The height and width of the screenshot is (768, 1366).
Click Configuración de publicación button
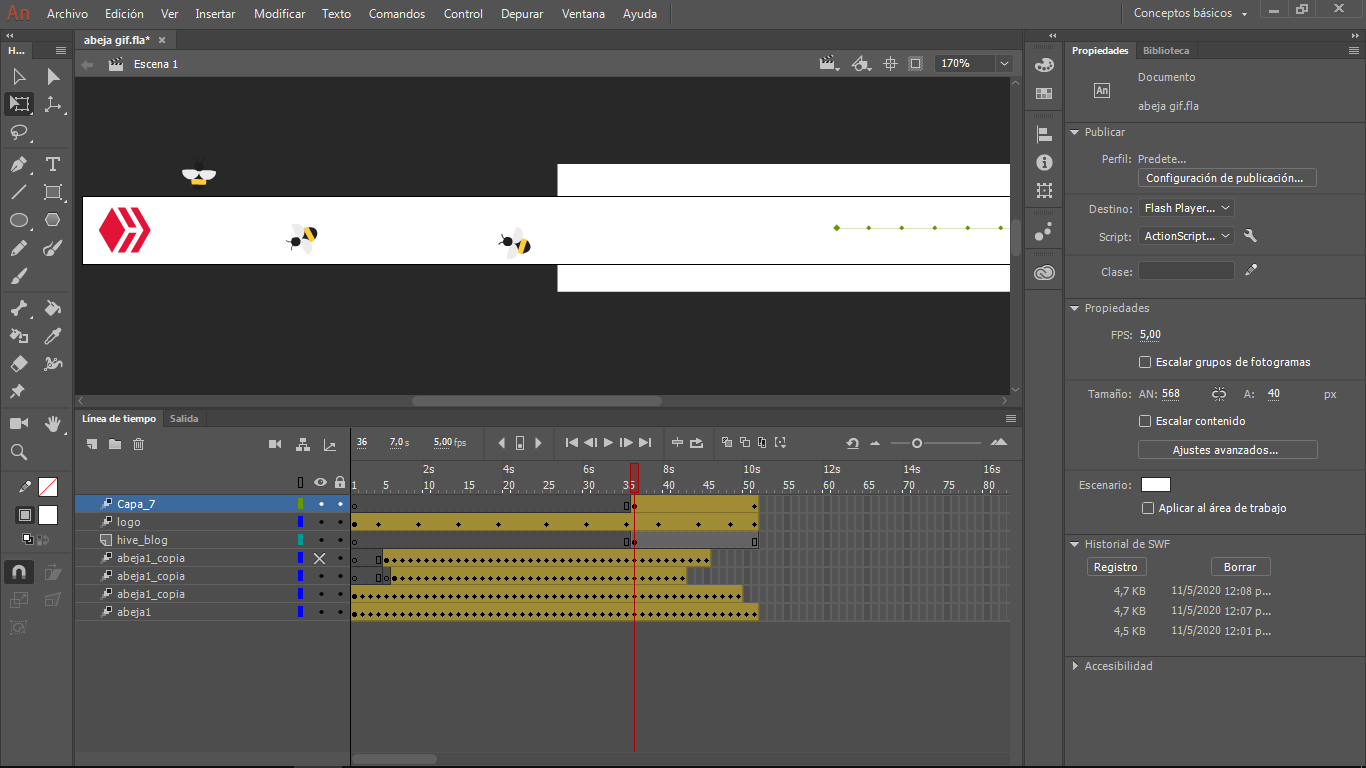click(x=1227, y=178)
